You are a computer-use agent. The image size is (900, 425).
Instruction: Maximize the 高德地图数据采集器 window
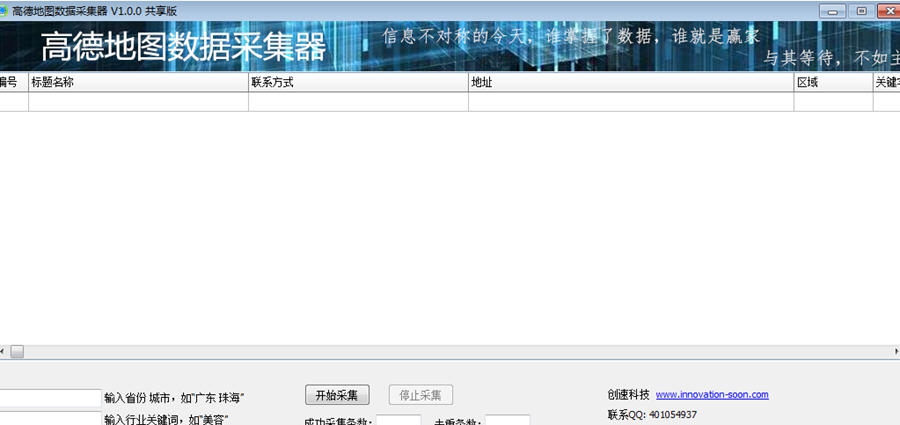click(862, 11)
